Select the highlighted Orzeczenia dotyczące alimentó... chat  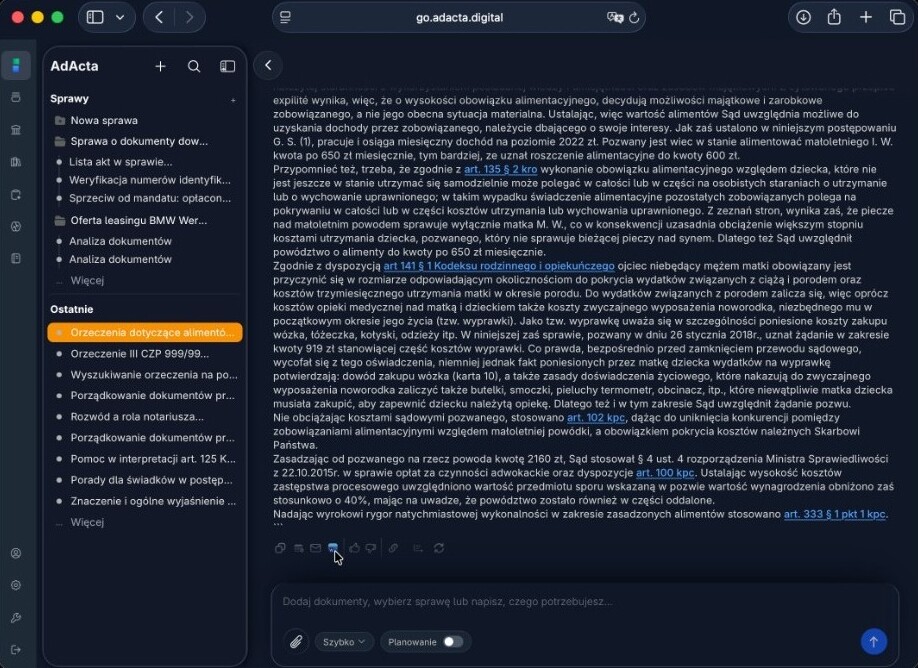click(x=145, y=333)
